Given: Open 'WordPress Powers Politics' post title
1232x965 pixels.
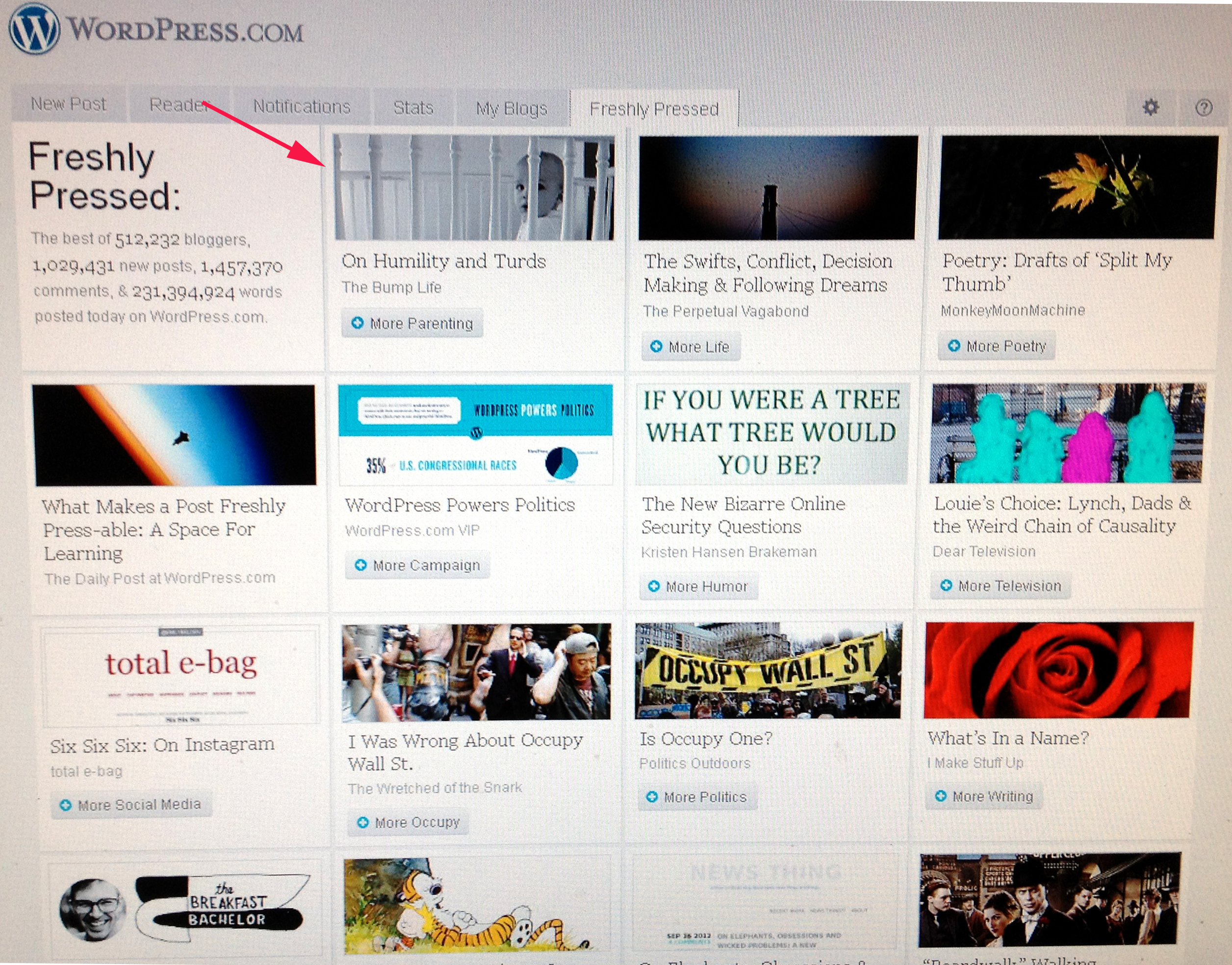Looking at the screenshot, I should (460, 505).
